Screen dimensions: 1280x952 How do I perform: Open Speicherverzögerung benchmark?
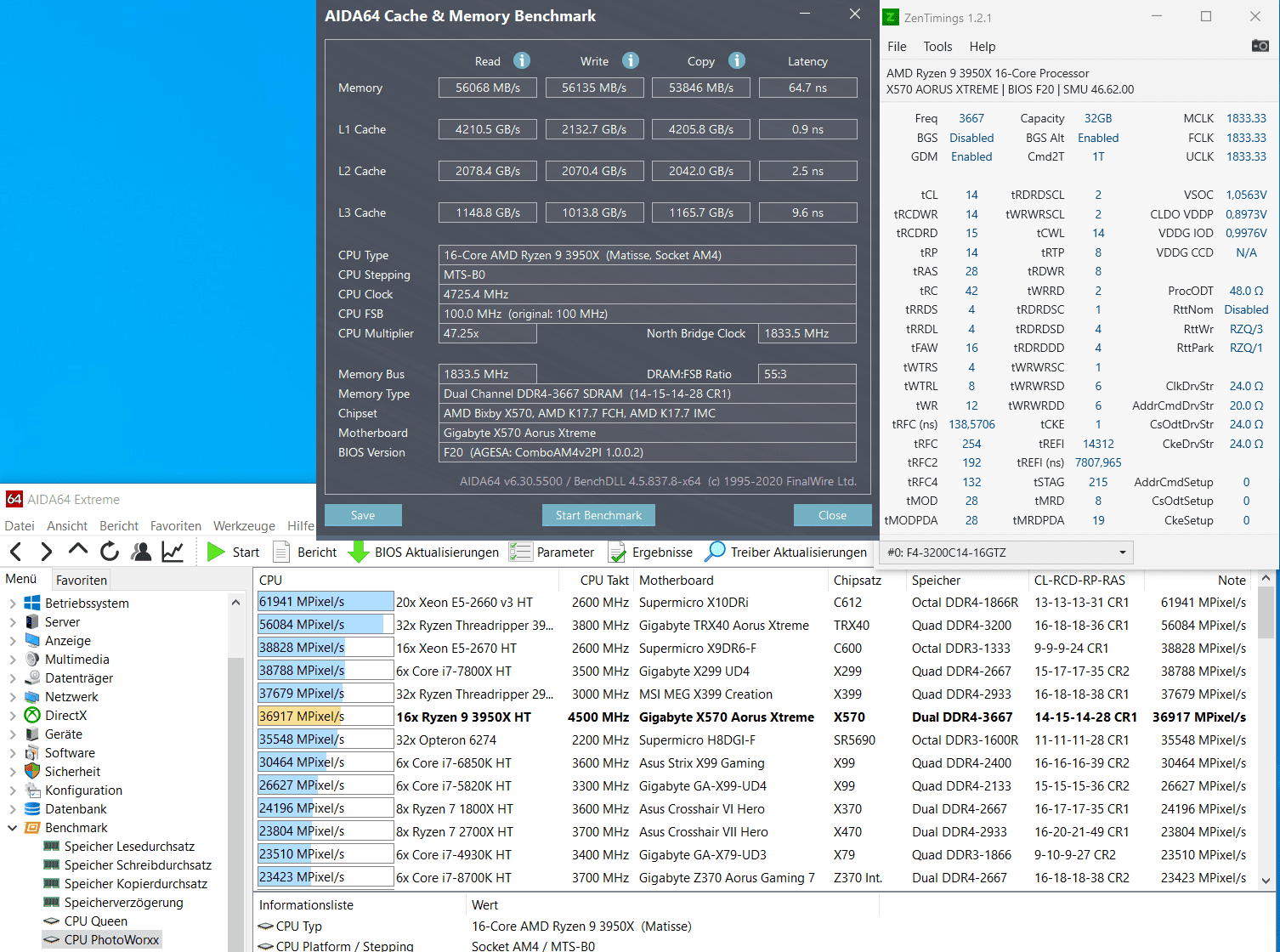(123, 903)
